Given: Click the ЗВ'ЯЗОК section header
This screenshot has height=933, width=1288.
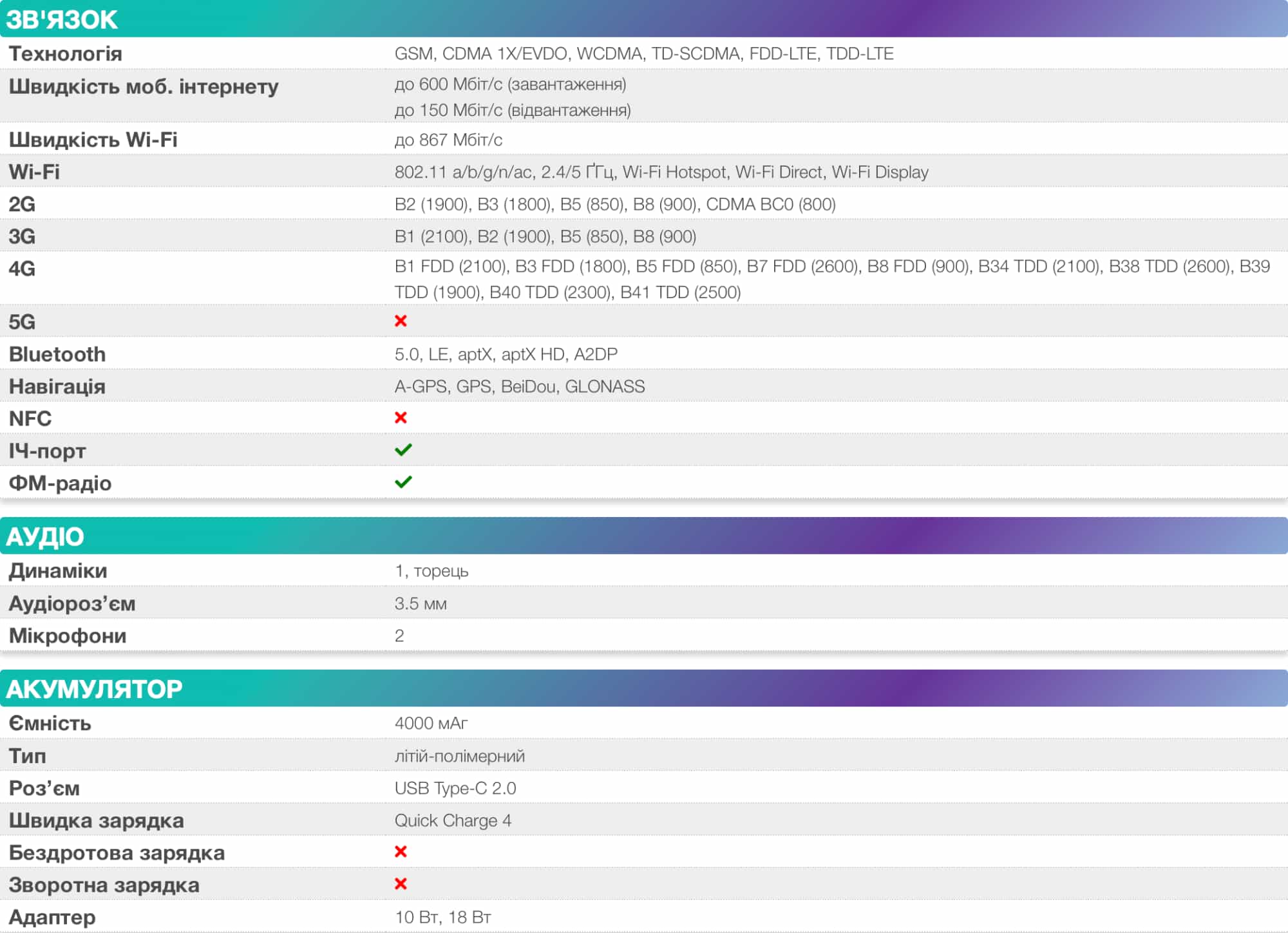Looking at the screenshot, I should tap(62, 19).
